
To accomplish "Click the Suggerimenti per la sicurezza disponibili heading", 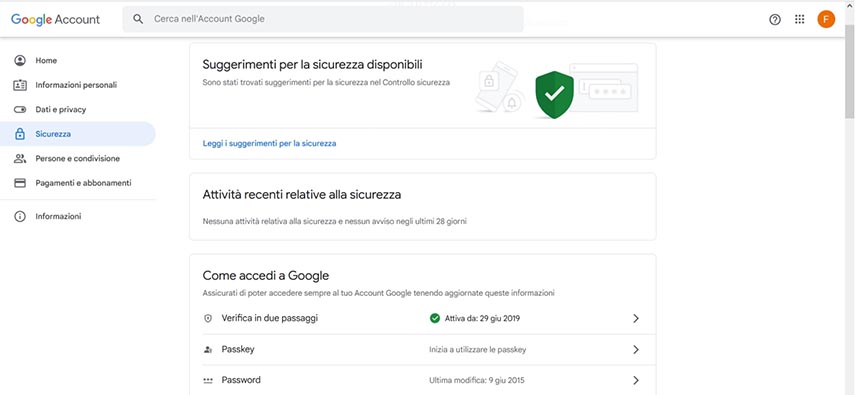I will [x=312, y=64].
